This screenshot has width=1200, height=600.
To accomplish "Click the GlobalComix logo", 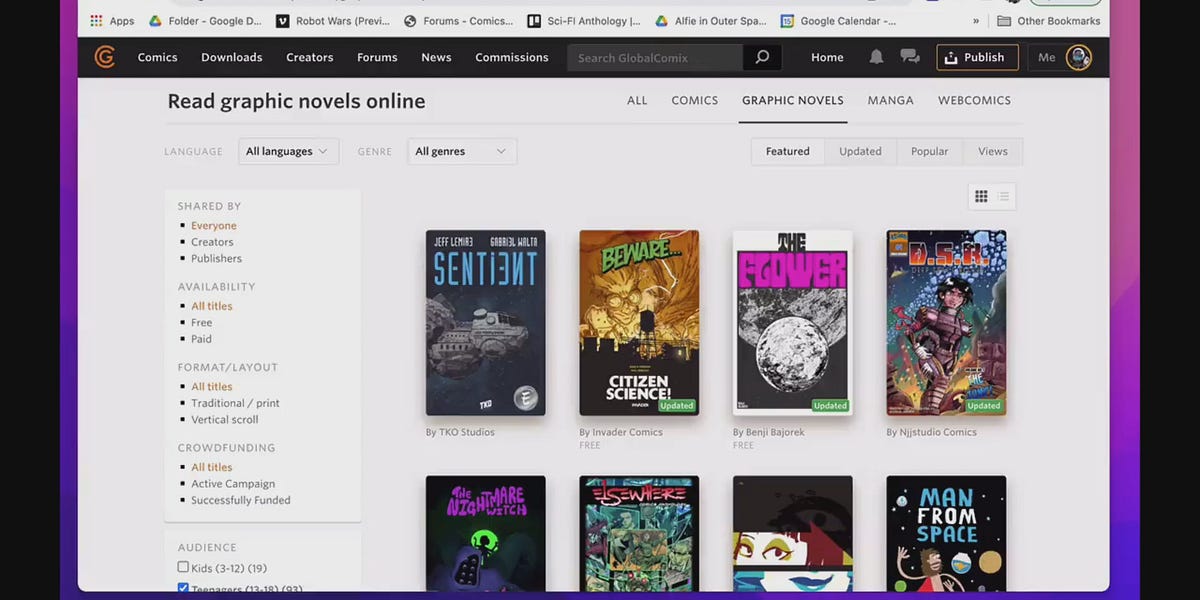I will tap(104, 57).
